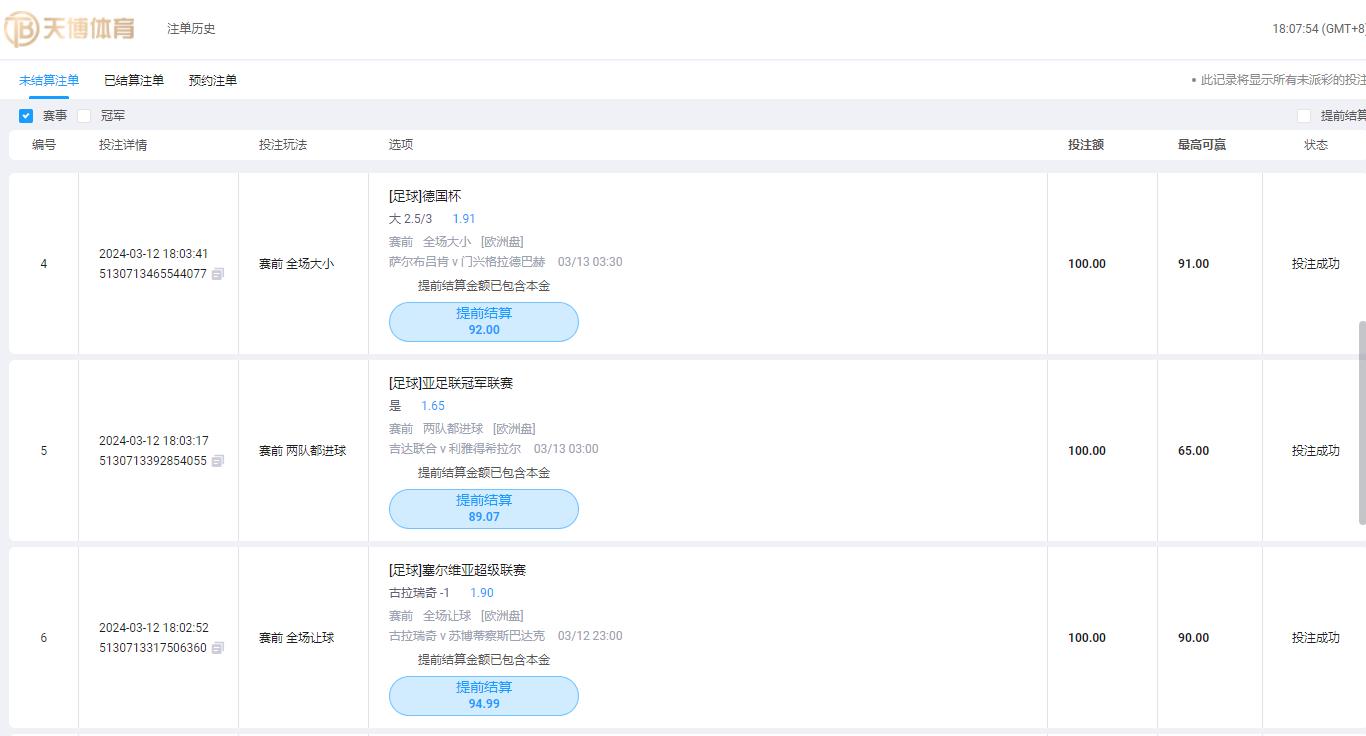Click the max win amount 65.00
The image size is (1366, 736).
point(1193,451)
